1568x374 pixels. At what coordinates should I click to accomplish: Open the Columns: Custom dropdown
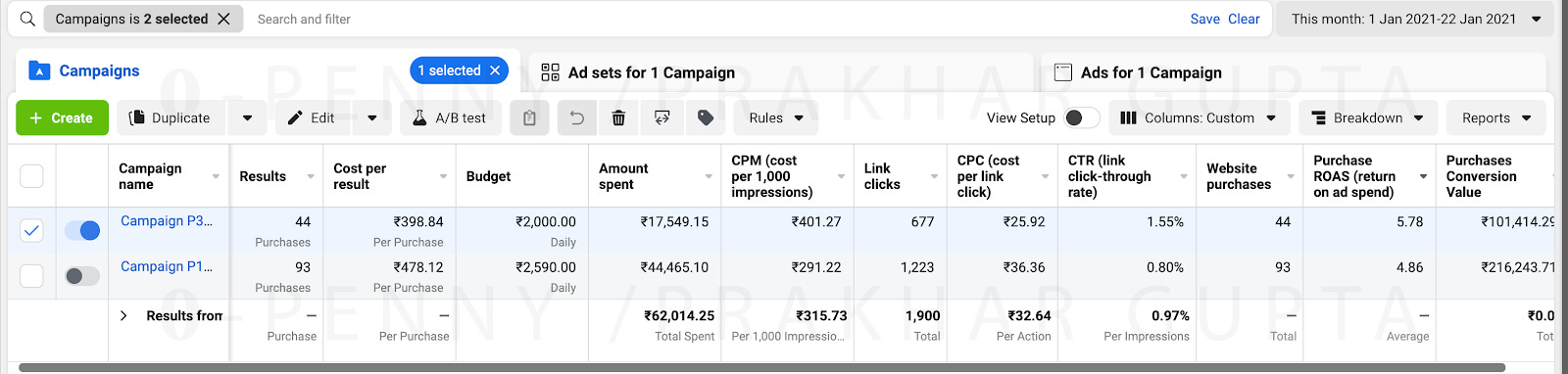coord(1199,118)
